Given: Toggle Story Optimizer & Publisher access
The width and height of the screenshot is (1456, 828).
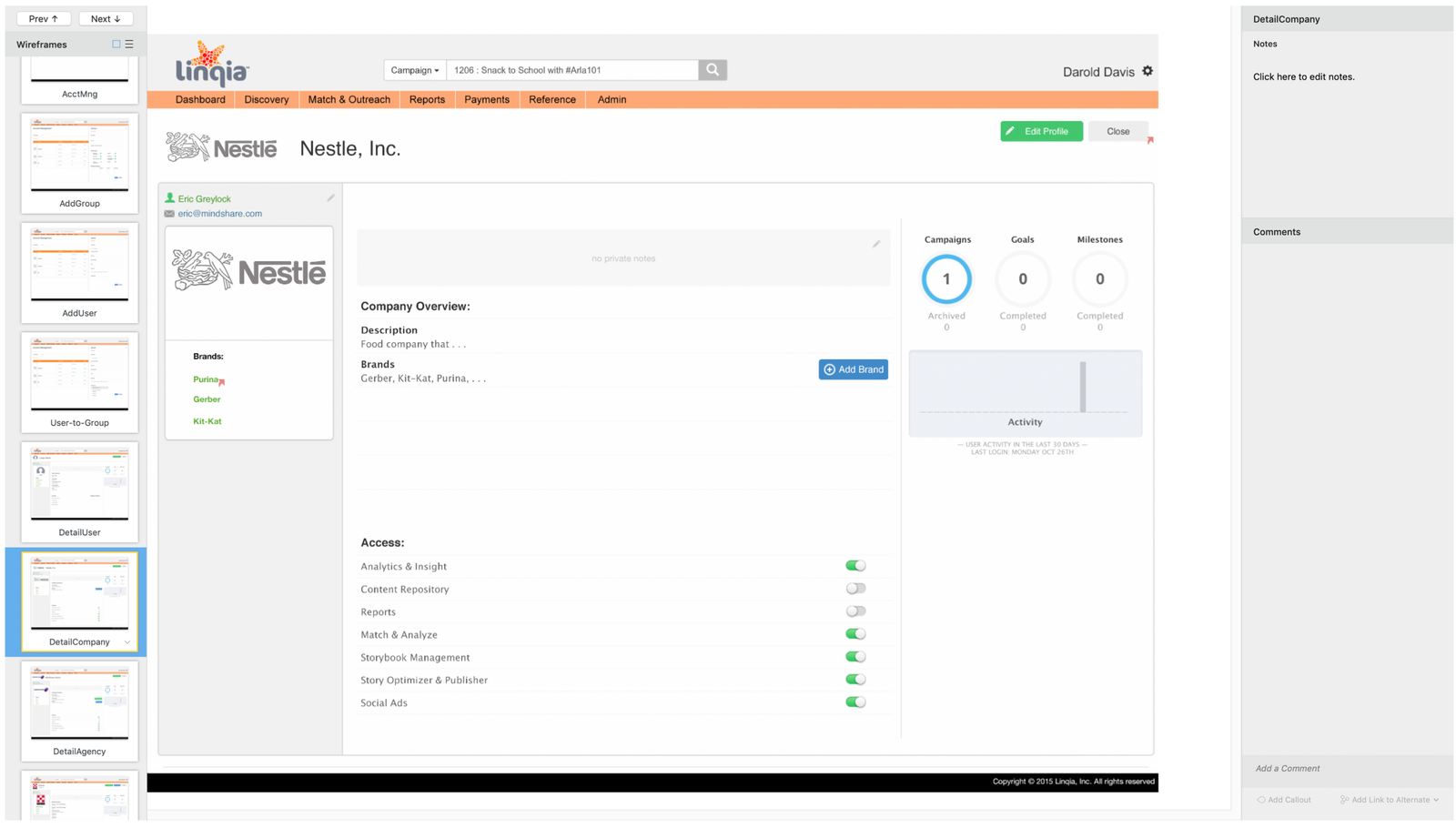Looking at the screenshot, I should [x=855, y=680].
